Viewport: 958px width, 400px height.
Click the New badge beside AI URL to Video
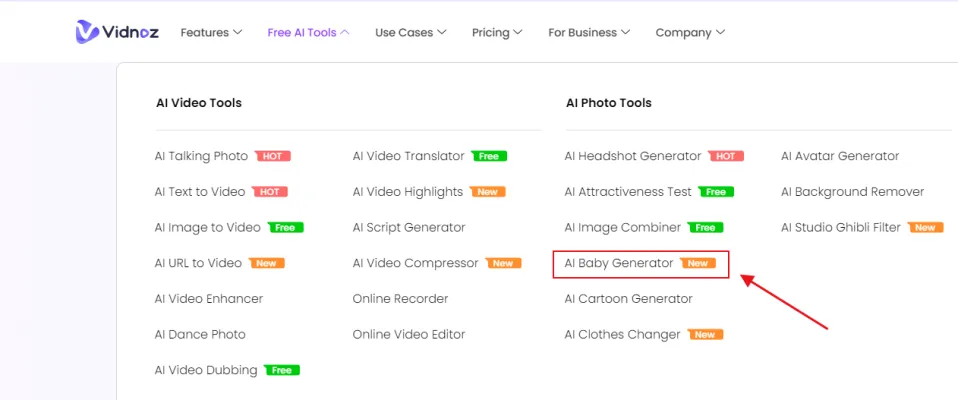point(266,264)
